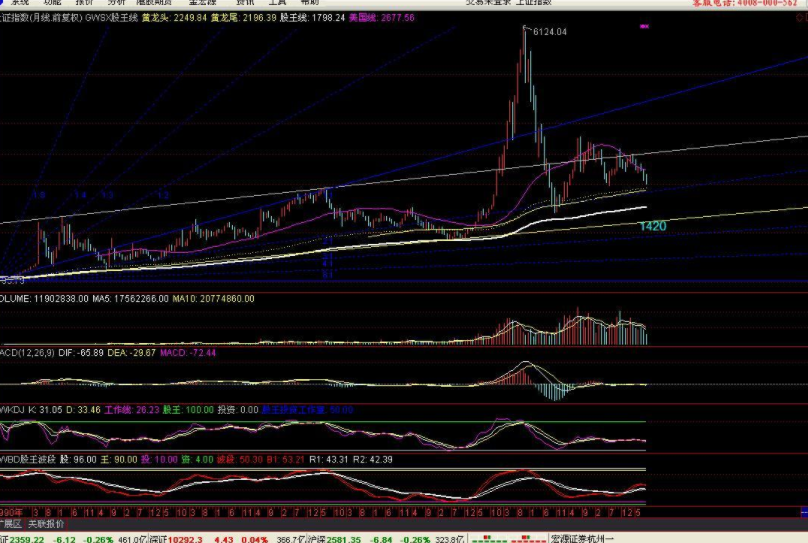Click the magenta MACD: -72.44 value

188,353
